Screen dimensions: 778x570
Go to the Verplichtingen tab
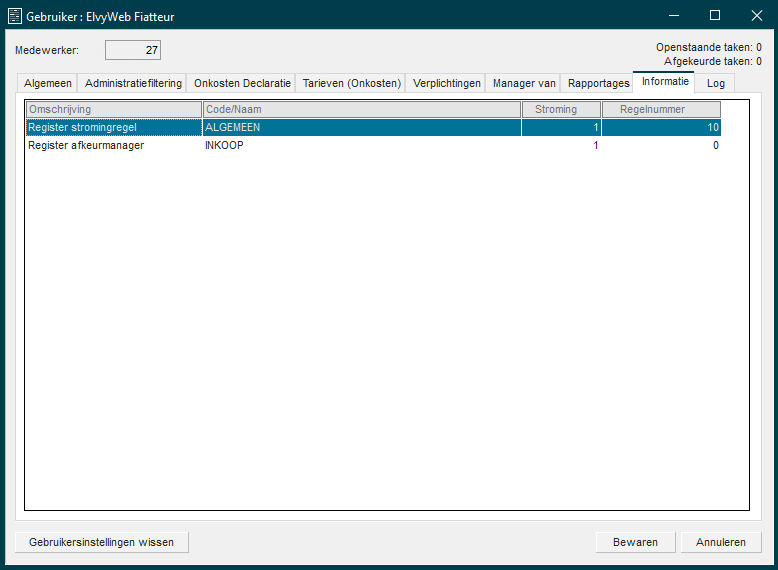(x=447, y=83)
